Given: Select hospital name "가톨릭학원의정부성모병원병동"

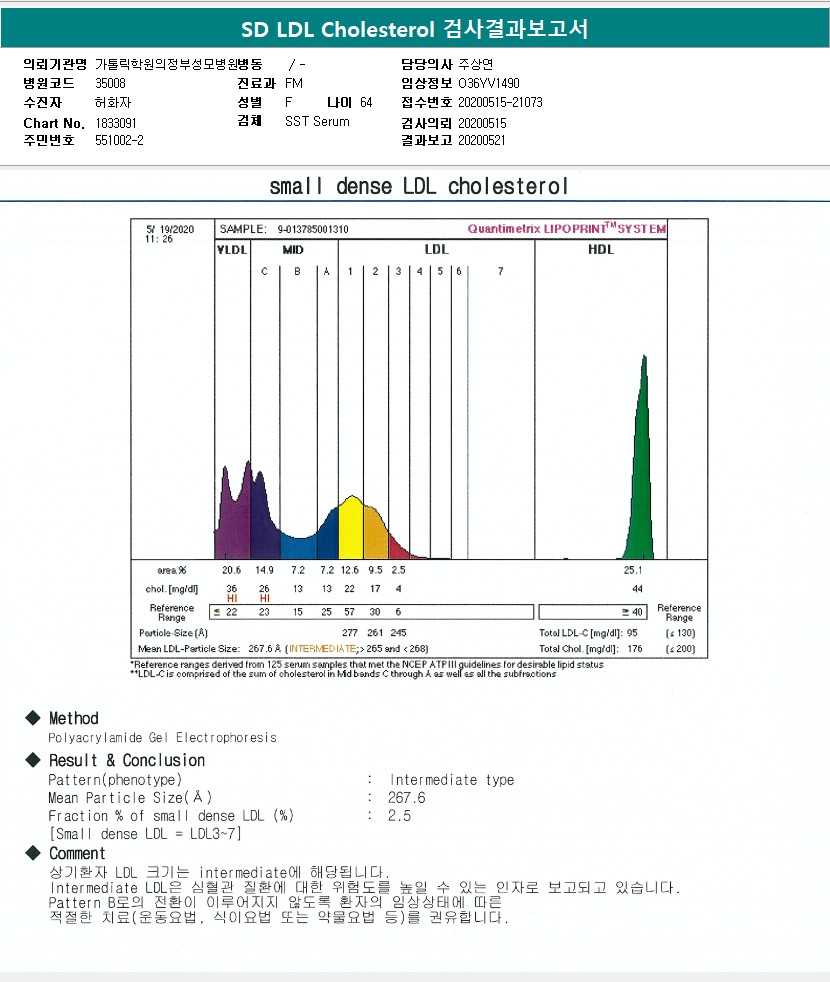Looking at the screenshot, I should click(x=179, y=65).
